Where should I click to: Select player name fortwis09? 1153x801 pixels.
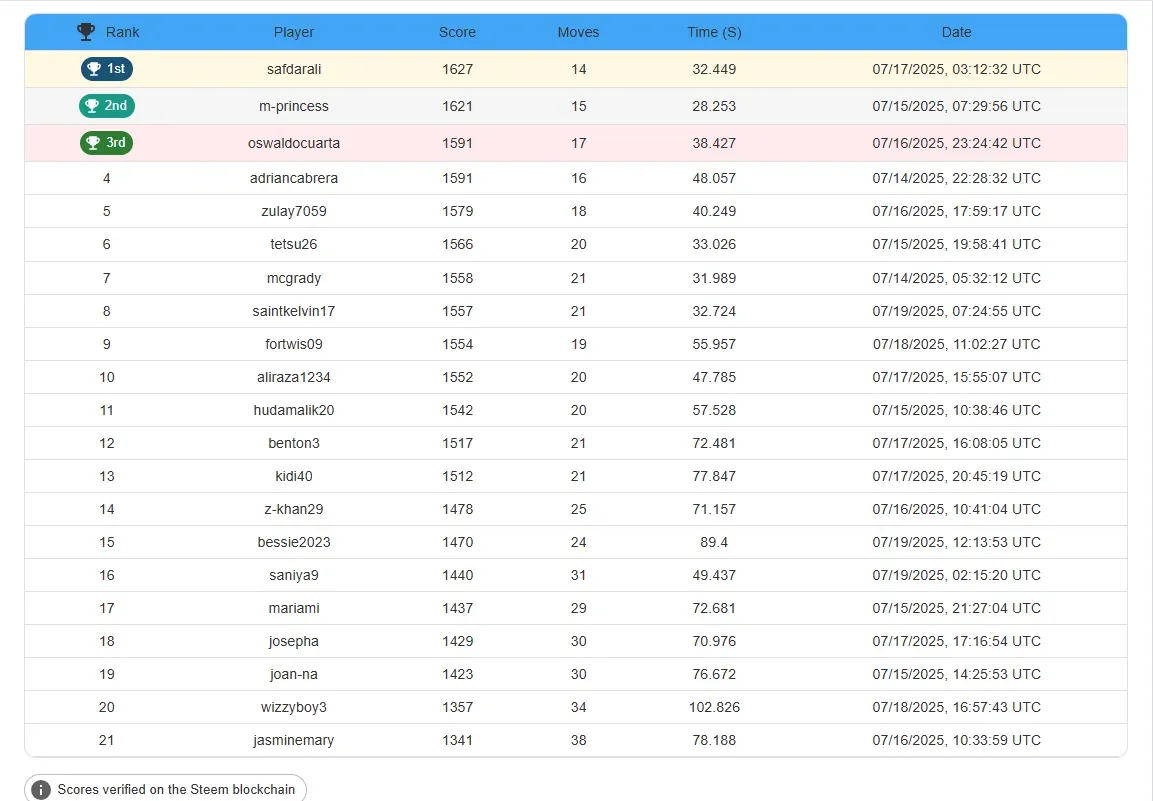click(293, 344)
